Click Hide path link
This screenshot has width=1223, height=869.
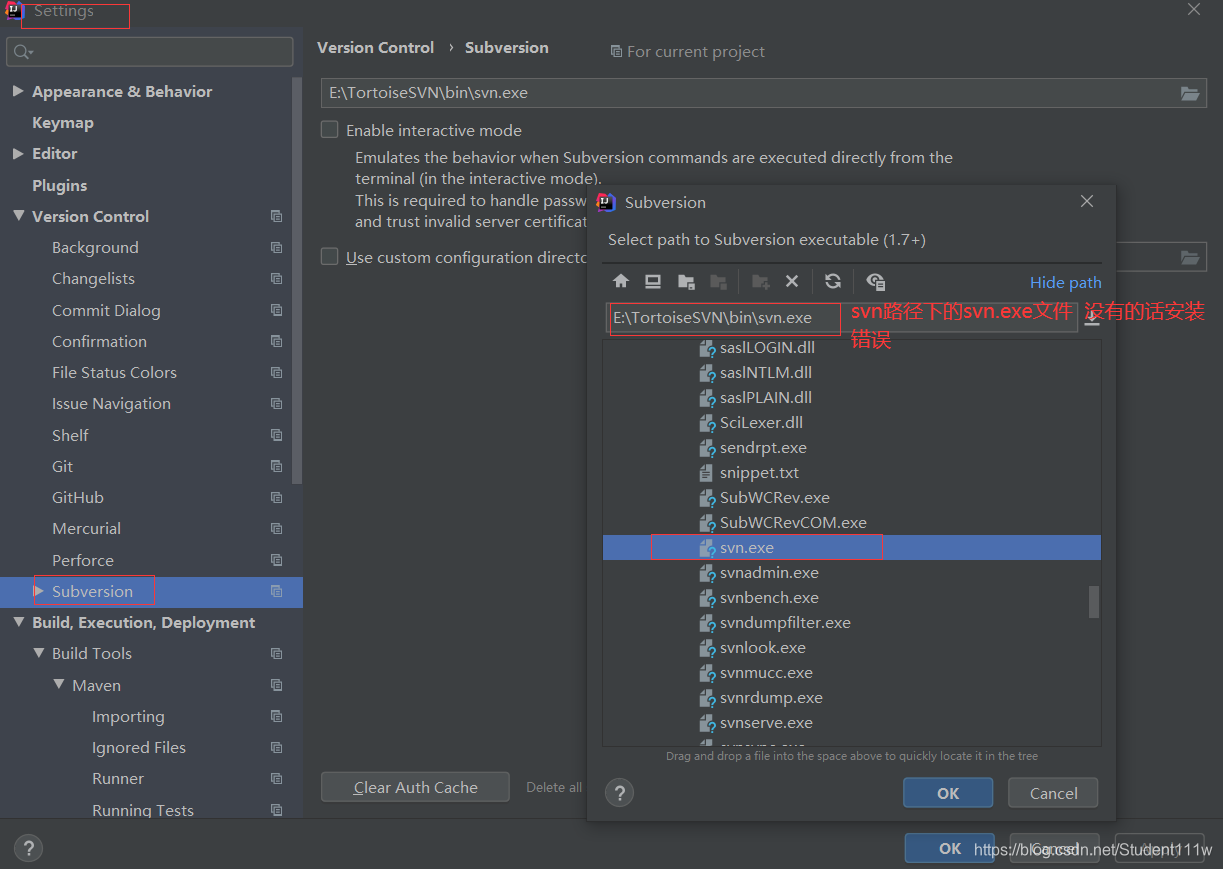(1065, 282)
